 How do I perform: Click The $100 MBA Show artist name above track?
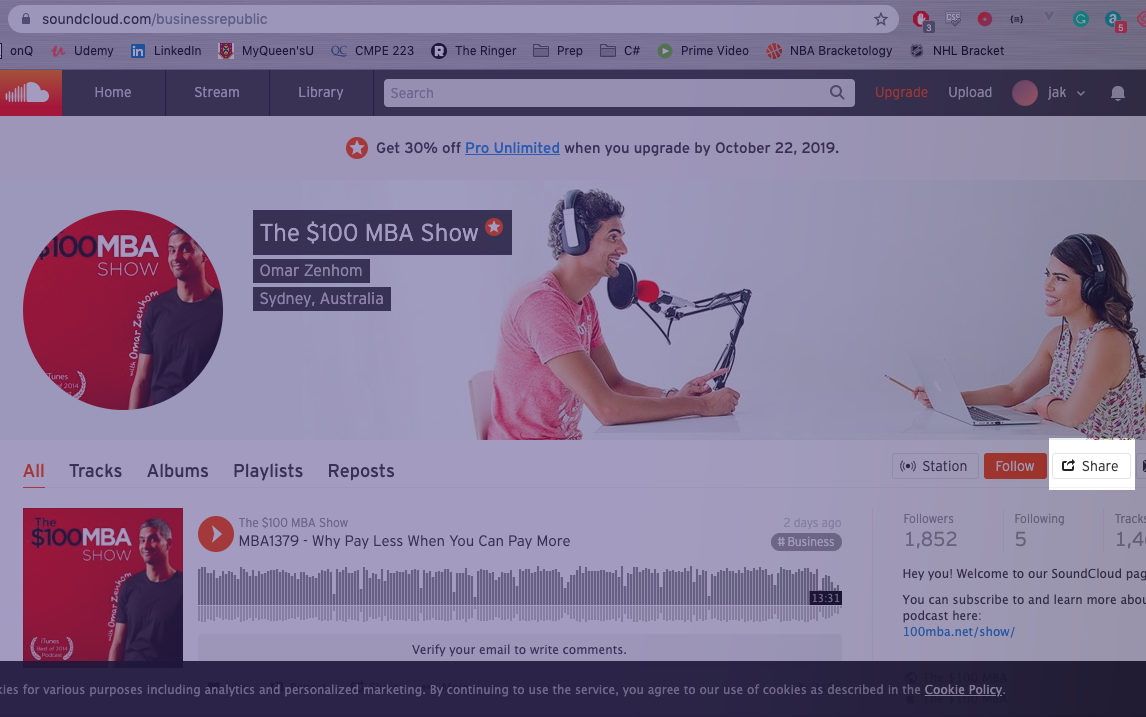click(293, 523)
